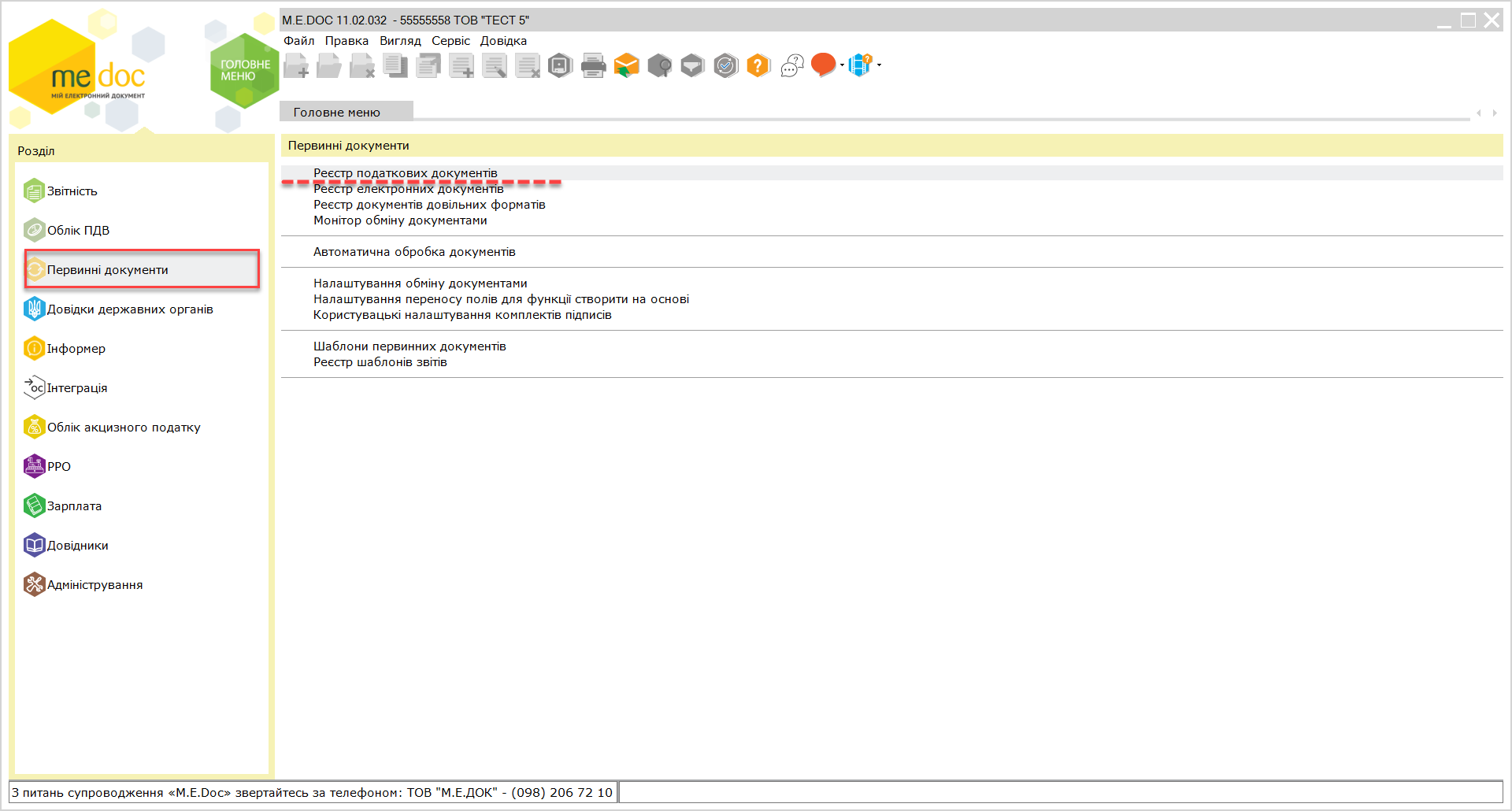Open the Сервіс menu

(x=450, y=41)
